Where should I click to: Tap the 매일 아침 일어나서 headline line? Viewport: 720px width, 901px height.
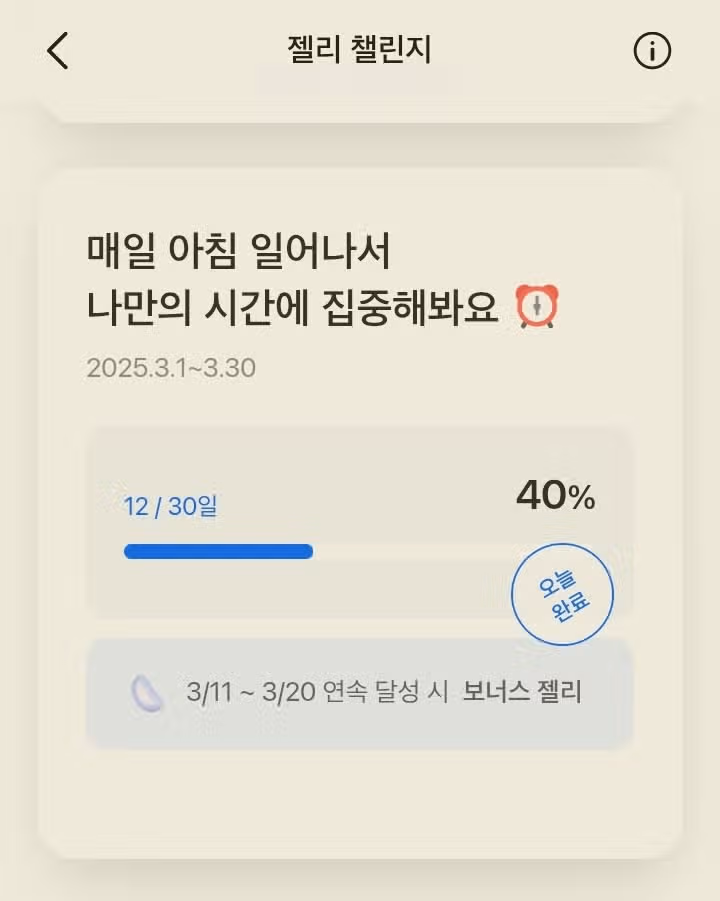tap(238, 251)
